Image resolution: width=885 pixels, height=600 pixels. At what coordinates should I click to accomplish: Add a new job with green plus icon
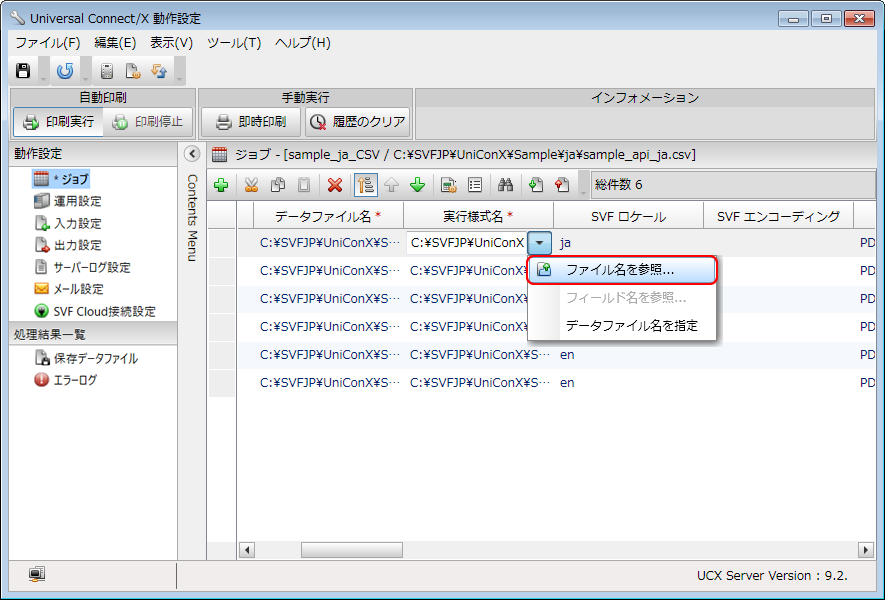(221, 185)
